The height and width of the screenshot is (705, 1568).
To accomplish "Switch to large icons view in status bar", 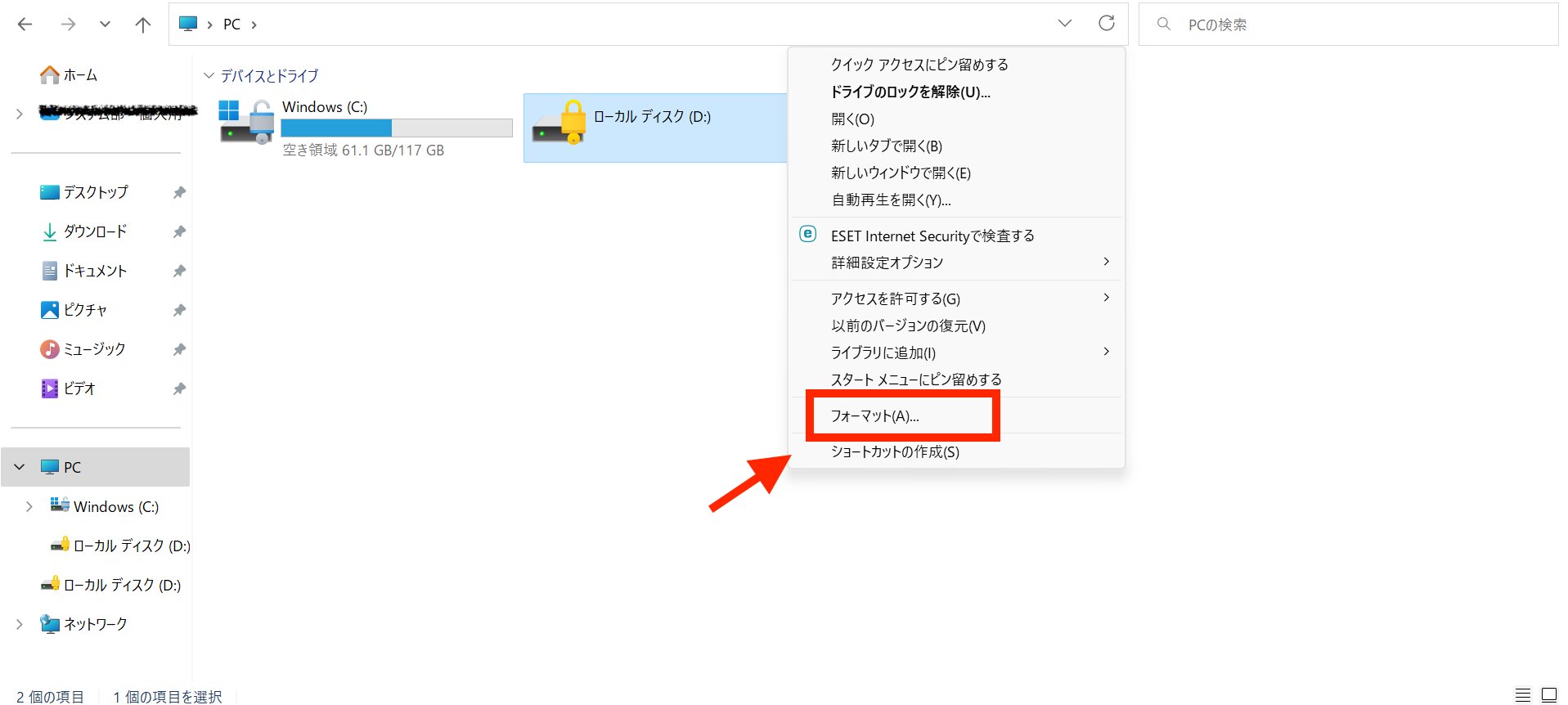I will [x=1549, y=695].
